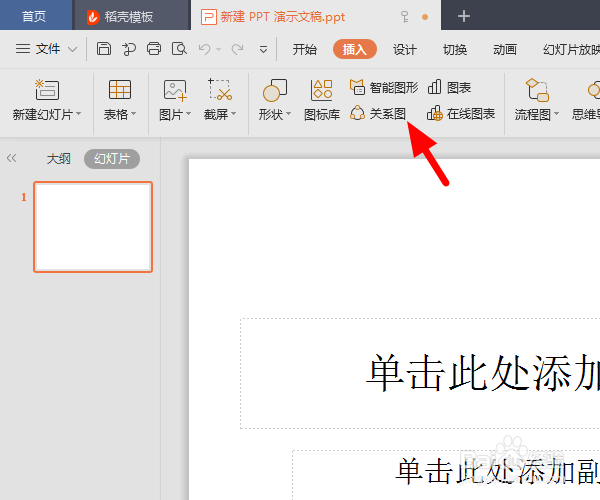This screenshot has height=500, width=600.
Task: Click the key icon on document tab
Action: point(404,17)
